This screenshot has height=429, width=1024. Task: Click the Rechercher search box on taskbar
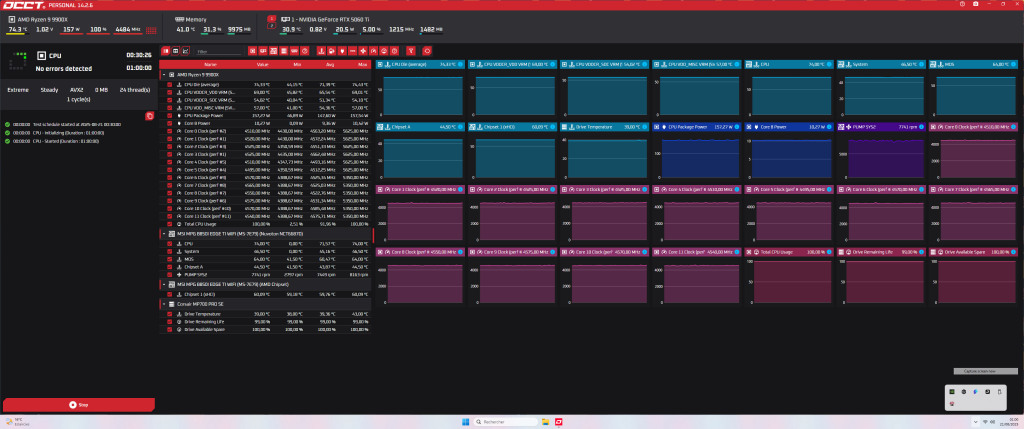[x=503, y=422]
